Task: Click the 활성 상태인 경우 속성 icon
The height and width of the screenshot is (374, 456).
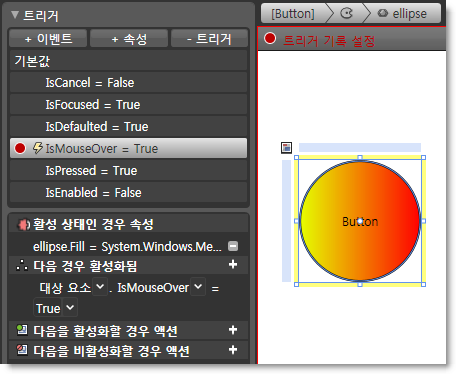Action: (x=23, y=225)
